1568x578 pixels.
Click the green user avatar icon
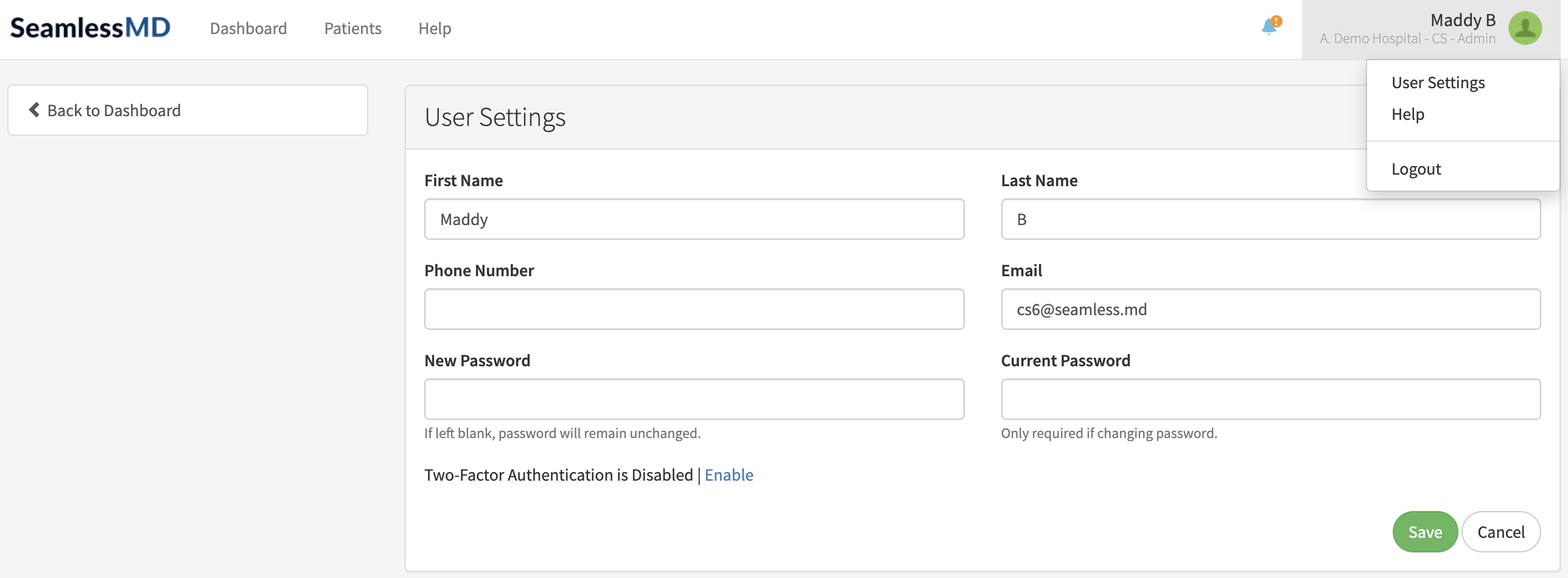click(1525, 29)
